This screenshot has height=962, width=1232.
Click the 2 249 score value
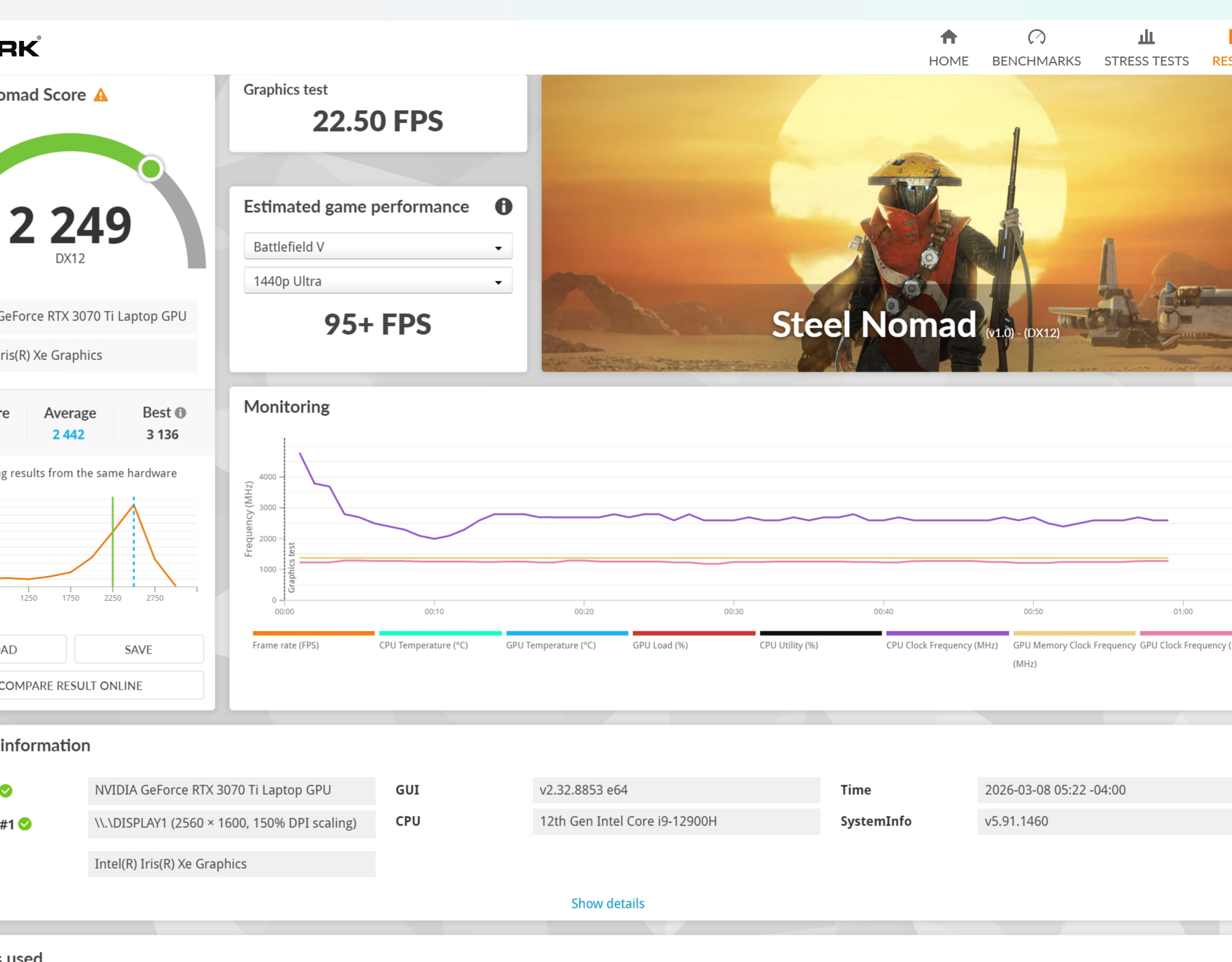click(70, 225)
